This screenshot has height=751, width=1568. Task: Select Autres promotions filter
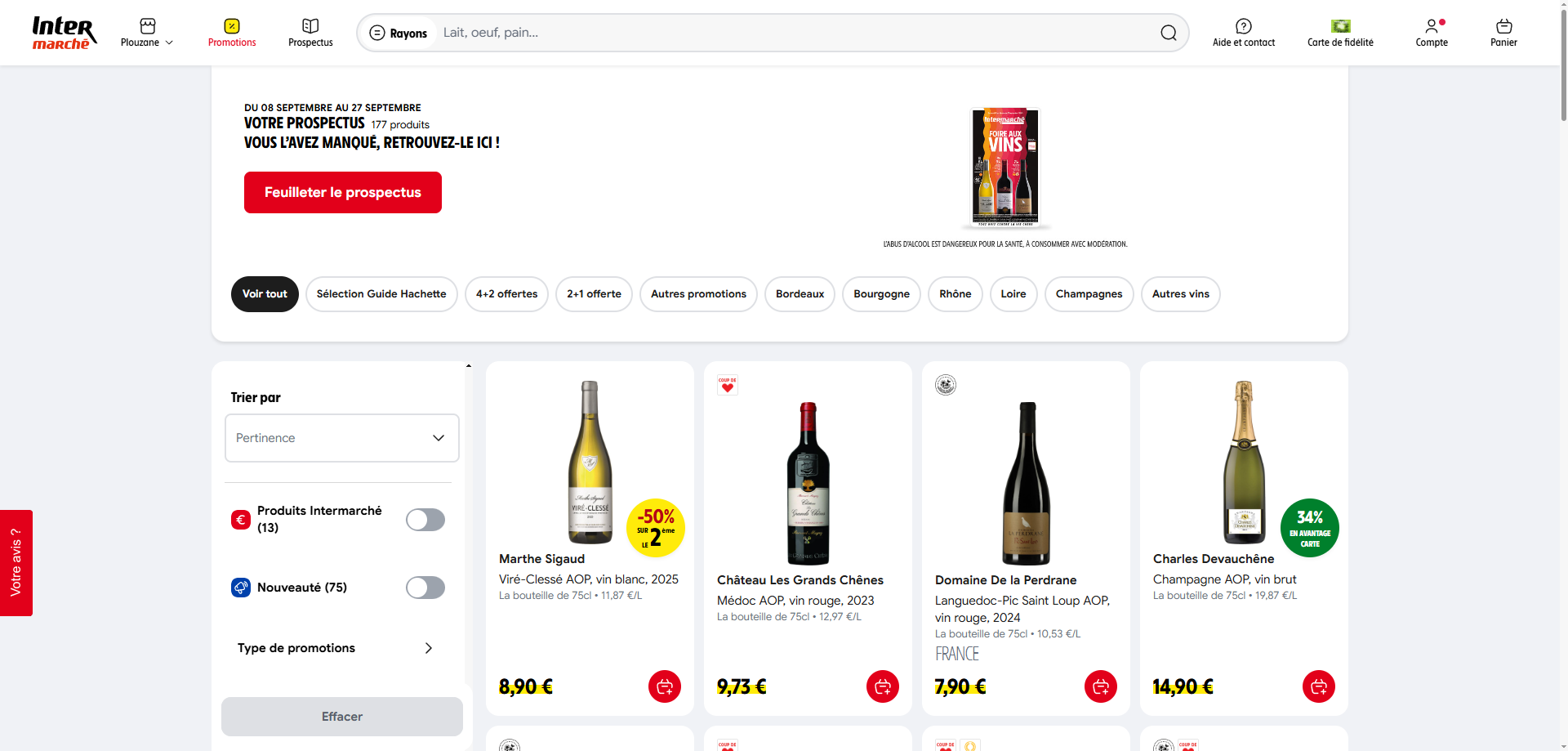pos(698,294)
